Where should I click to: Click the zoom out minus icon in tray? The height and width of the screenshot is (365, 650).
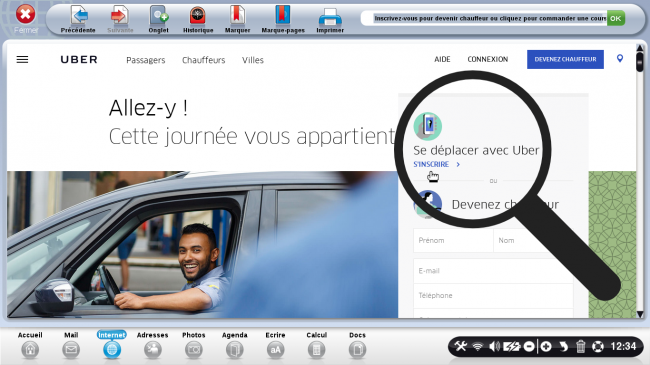(x=529, y=346)
